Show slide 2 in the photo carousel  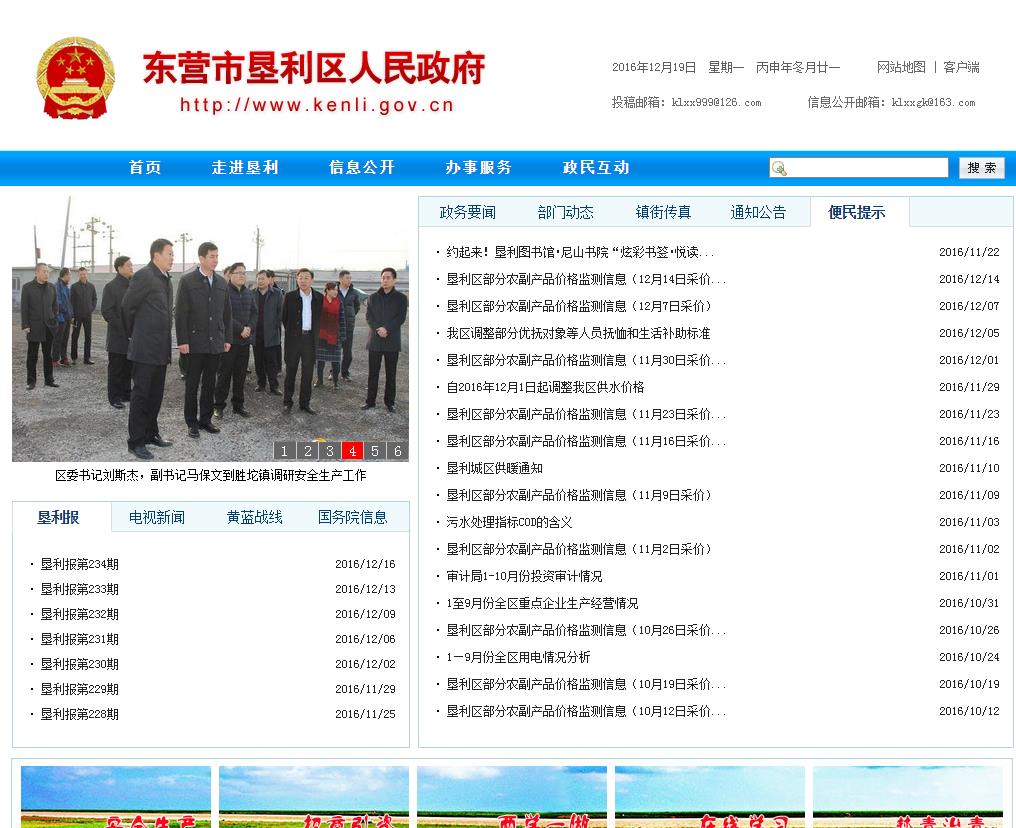[x=307, y=451]
